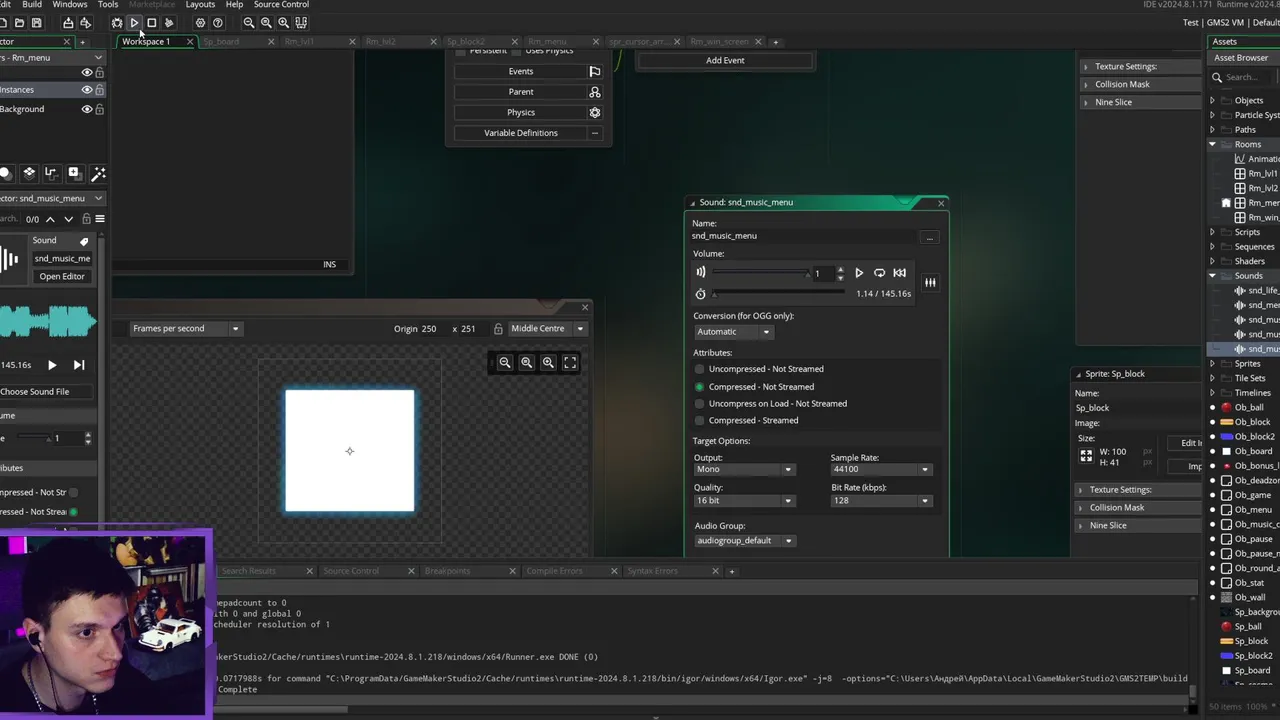
Task: Click the Open Editor button
Action: pos(62,277)
